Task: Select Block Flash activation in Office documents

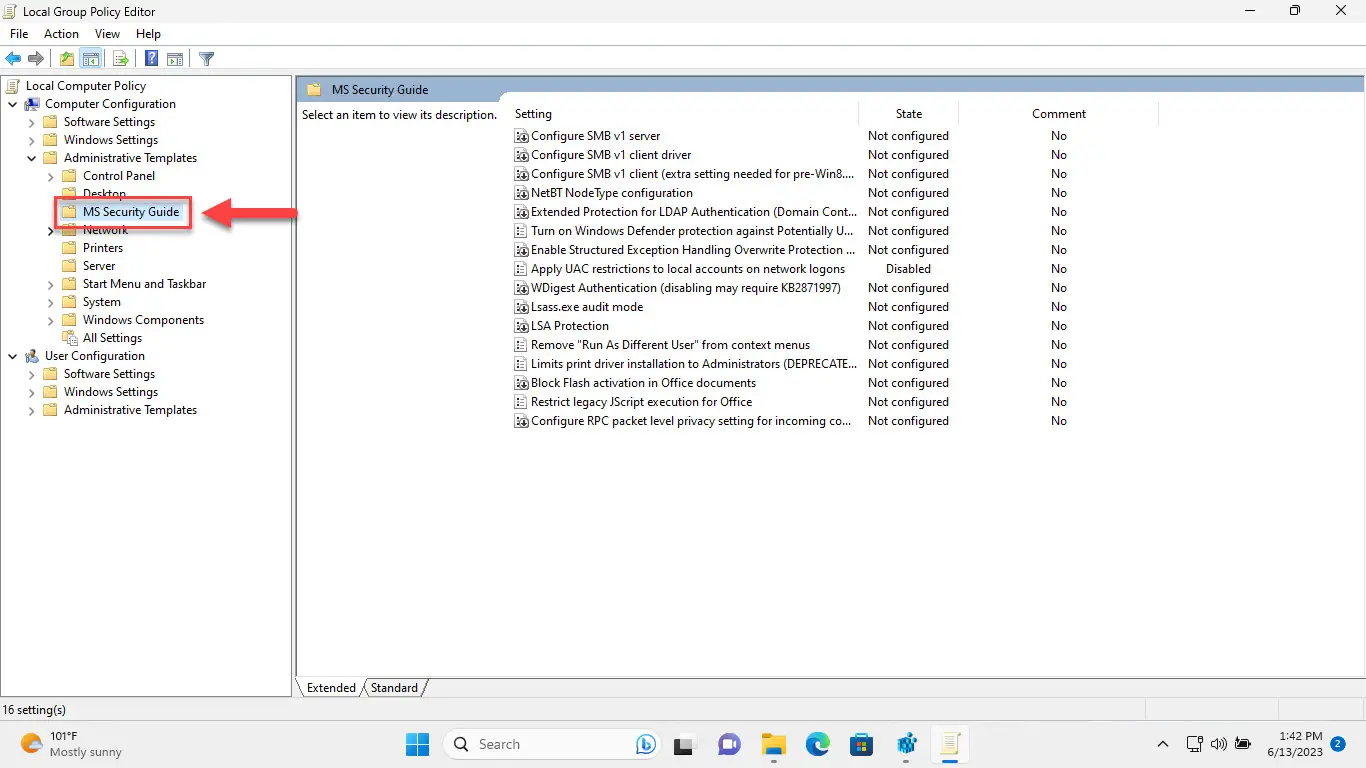Action: (643, 383)
